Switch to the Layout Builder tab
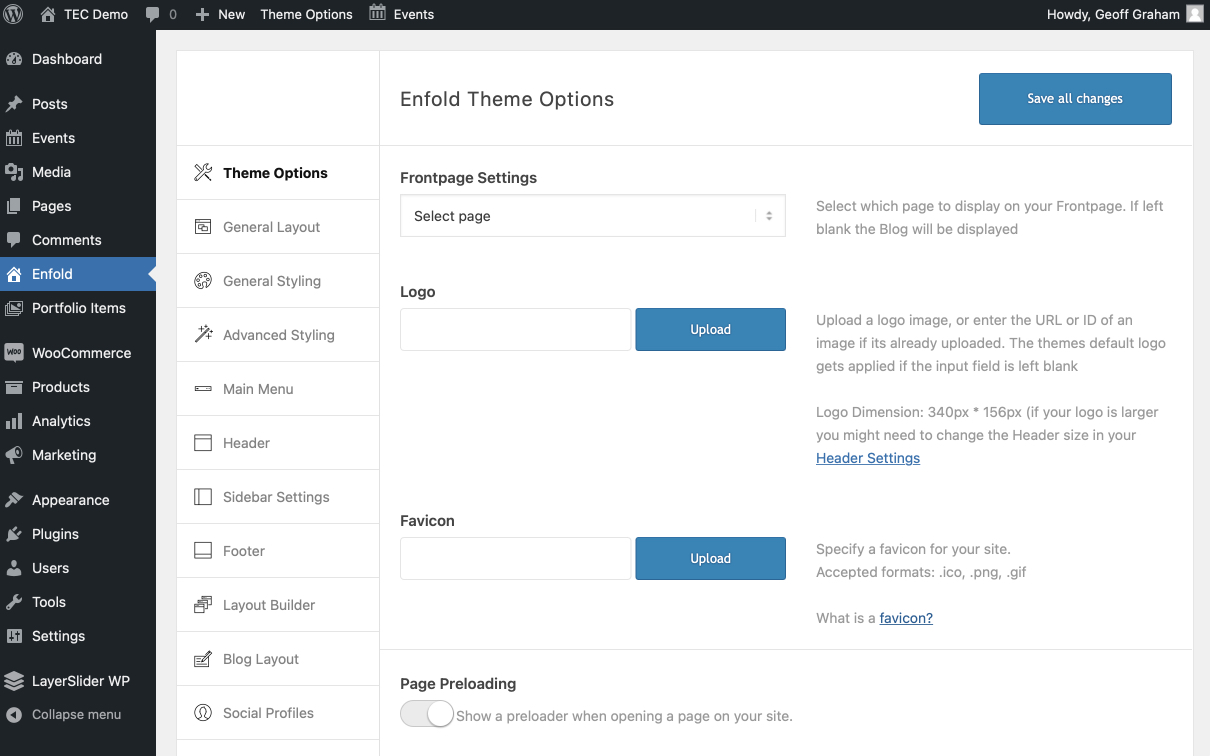Screen dimensions: 1210x756 [278, 605]
